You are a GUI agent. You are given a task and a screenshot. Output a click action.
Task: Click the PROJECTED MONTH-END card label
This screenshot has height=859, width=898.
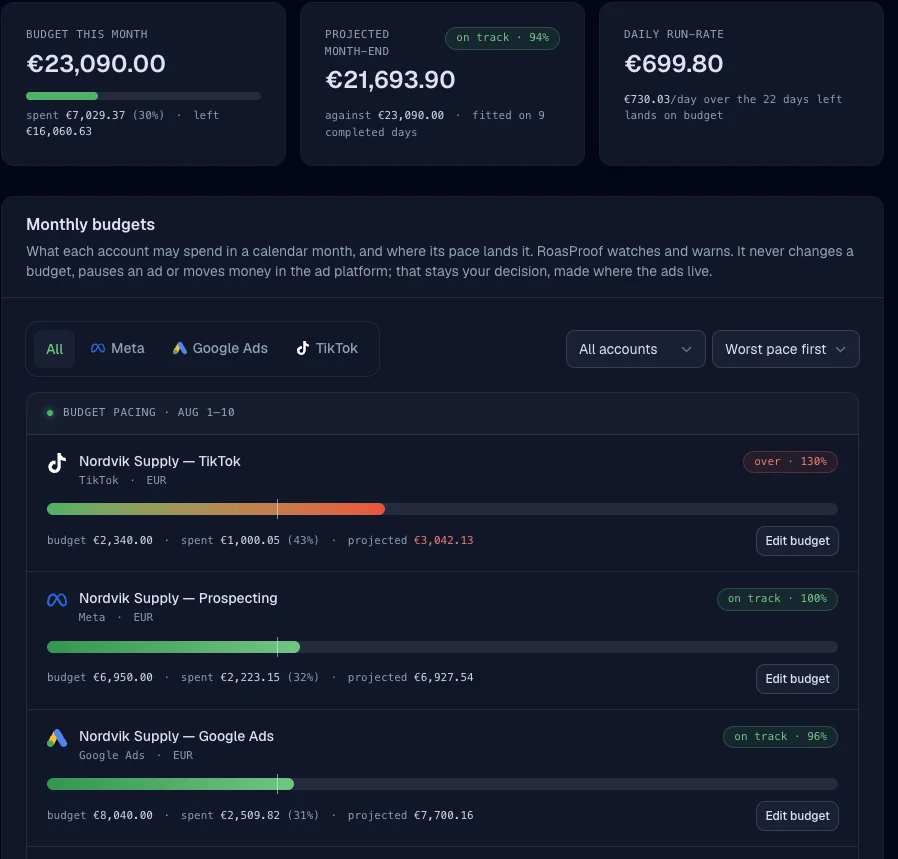tap(357, 43)
